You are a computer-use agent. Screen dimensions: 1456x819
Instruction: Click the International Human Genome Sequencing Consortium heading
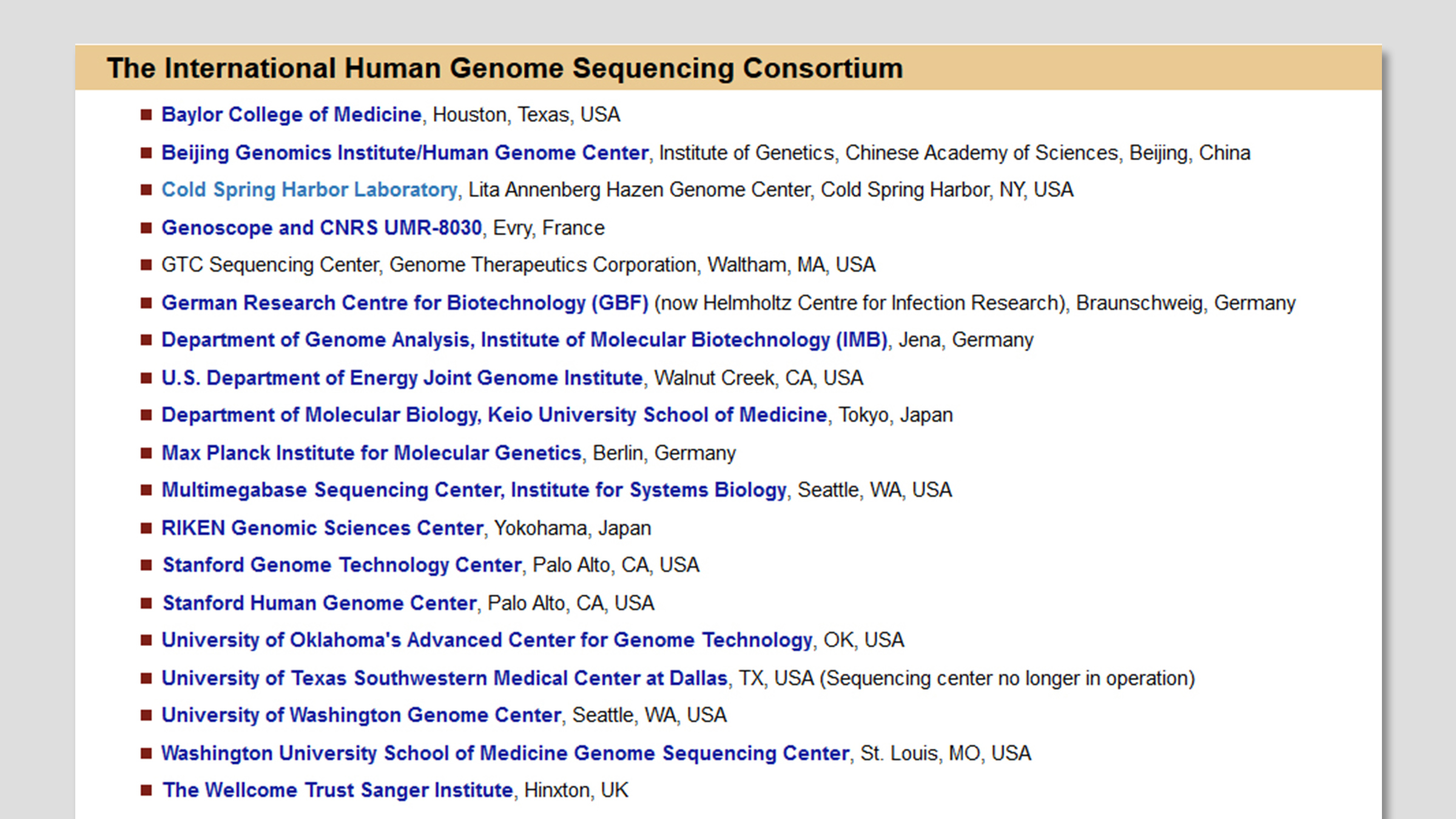click(505, 68)
